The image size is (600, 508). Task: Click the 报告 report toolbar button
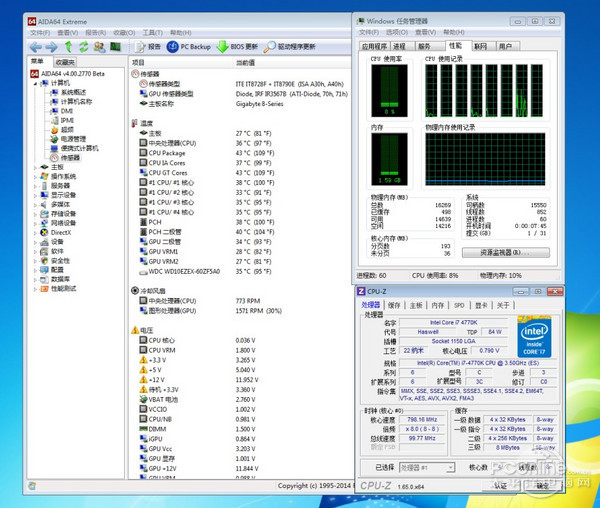pyautogui.click(x=147, y=46)
